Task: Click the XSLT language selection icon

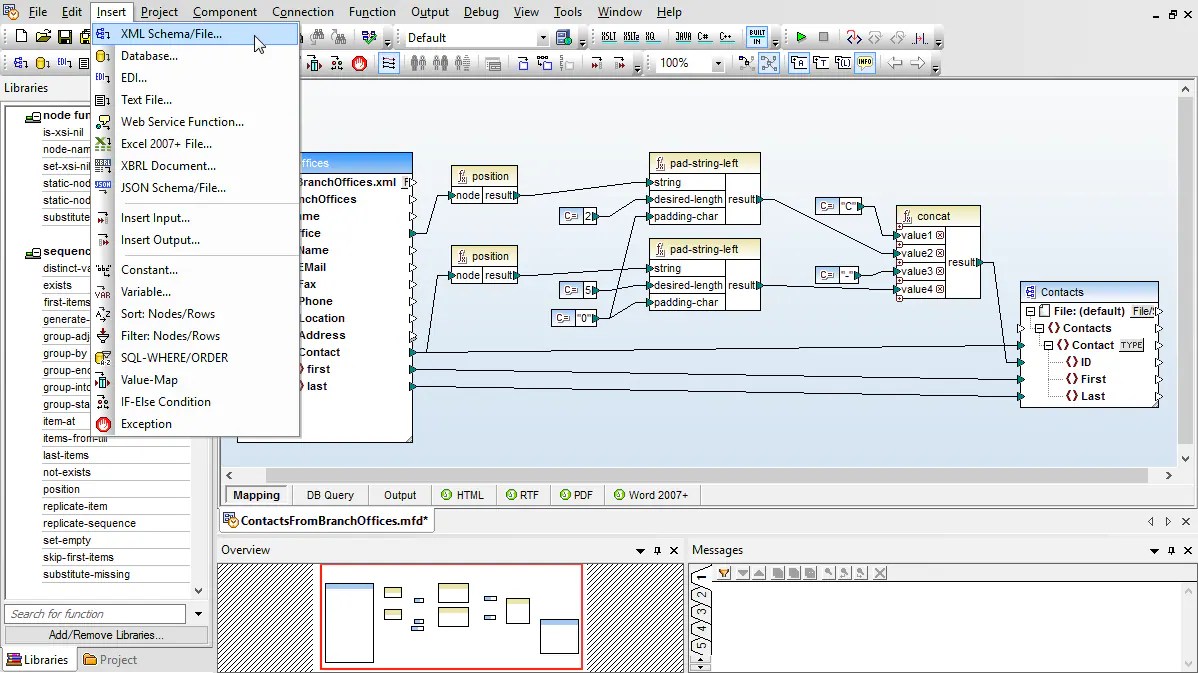Action: [609, 38]
